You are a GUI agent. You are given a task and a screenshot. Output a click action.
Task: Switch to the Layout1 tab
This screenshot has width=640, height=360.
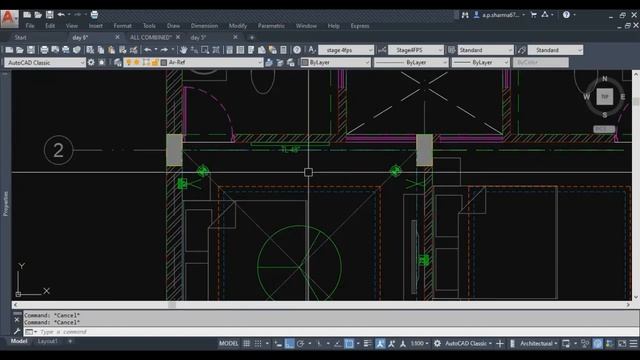tap(47, 341)
